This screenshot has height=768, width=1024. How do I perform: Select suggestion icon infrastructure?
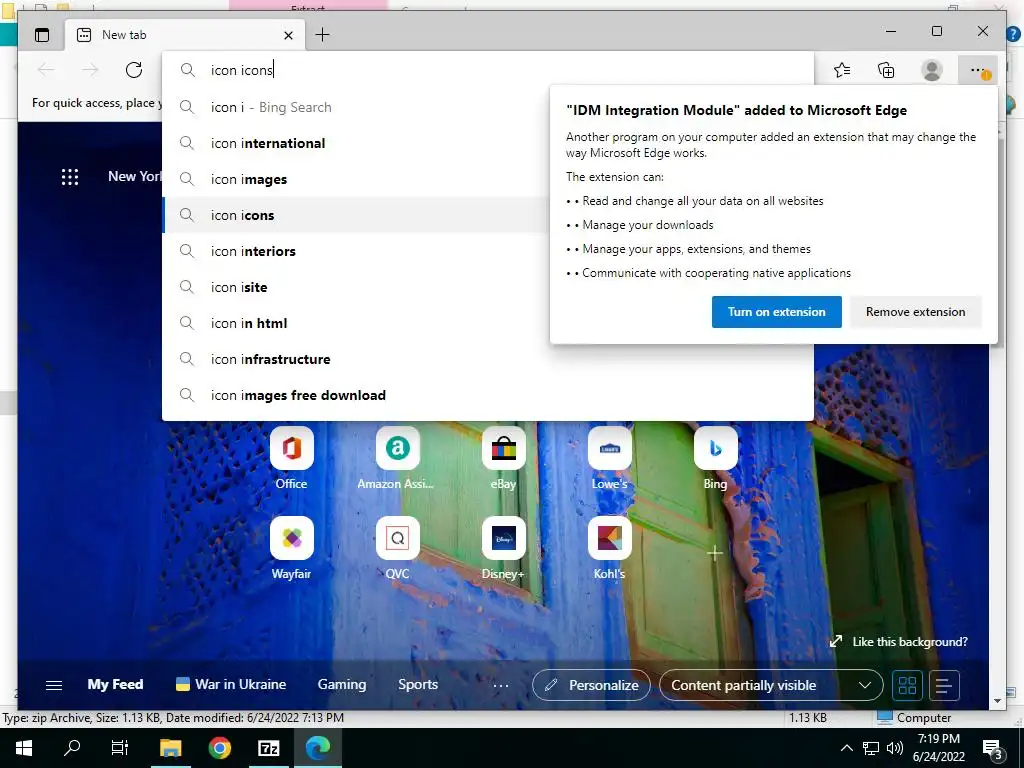[488, 359]
